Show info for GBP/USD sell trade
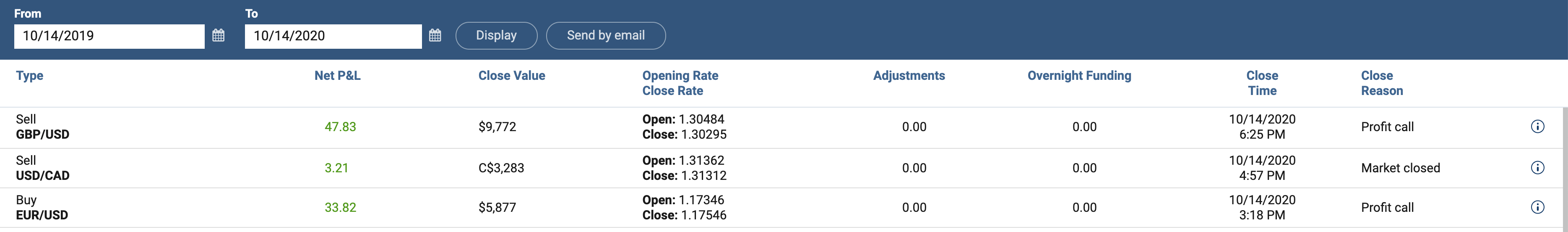Image resolution: width=1568 pixels, height=232 pixels. coord(1537,127)
